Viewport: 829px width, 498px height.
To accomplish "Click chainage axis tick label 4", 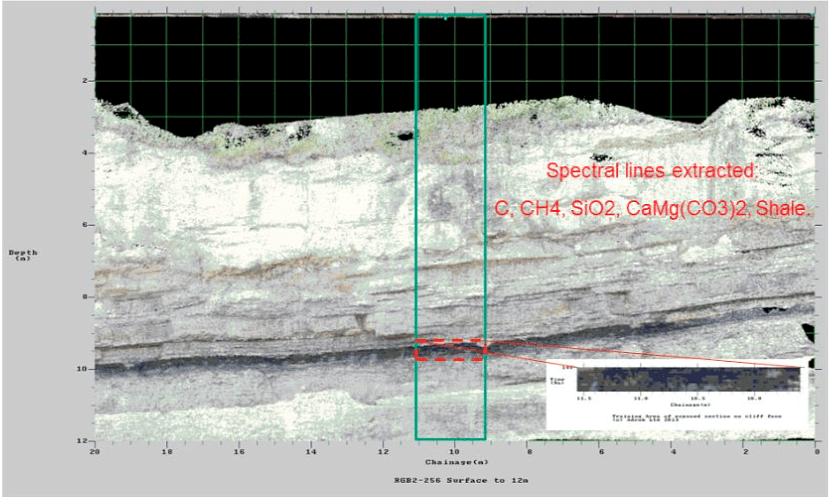I will coord(673,452).
